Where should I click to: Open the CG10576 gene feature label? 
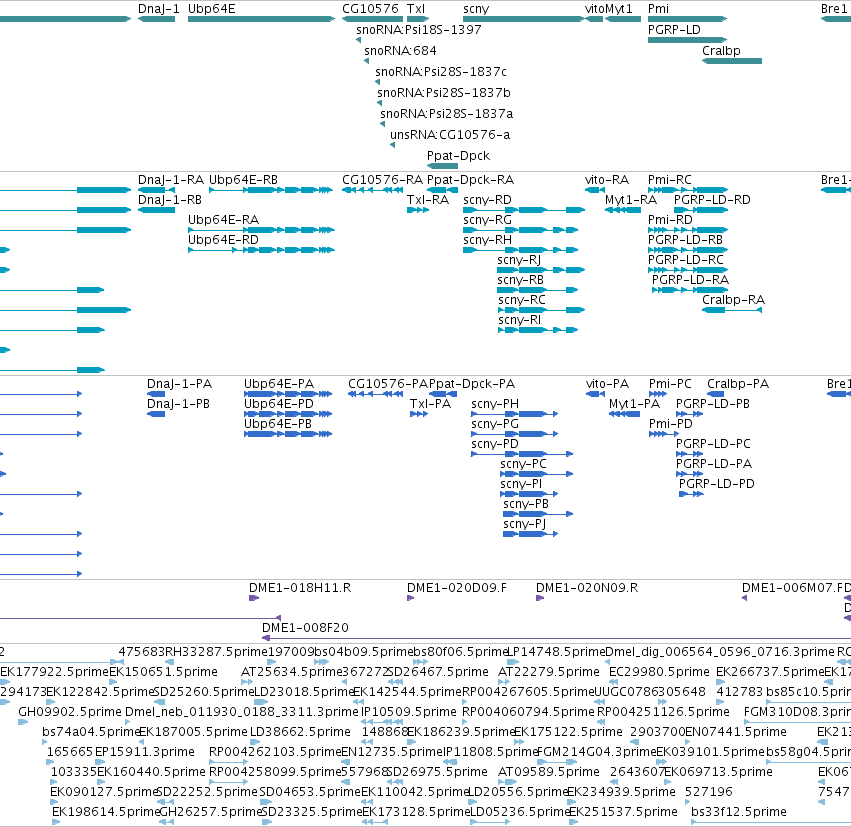[x=370, y=9]
